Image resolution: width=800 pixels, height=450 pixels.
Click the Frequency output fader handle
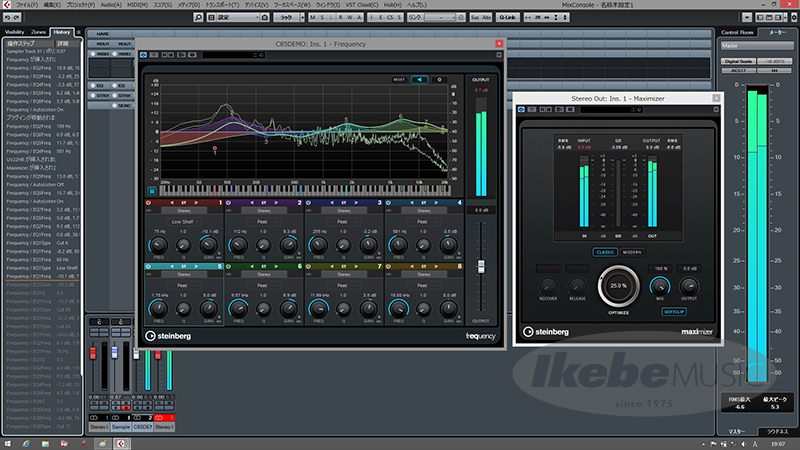click(x=482, y=267)
